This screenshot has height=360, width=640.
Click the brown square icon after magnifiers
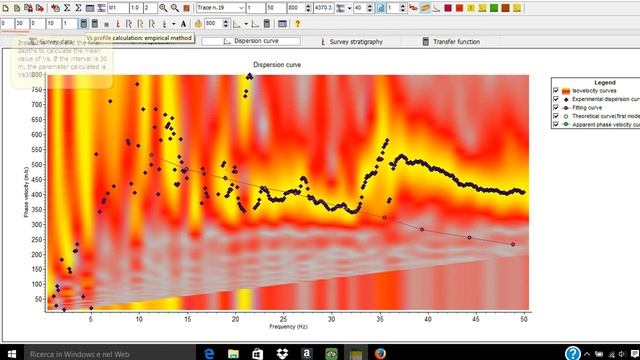[x=186, y=8]
